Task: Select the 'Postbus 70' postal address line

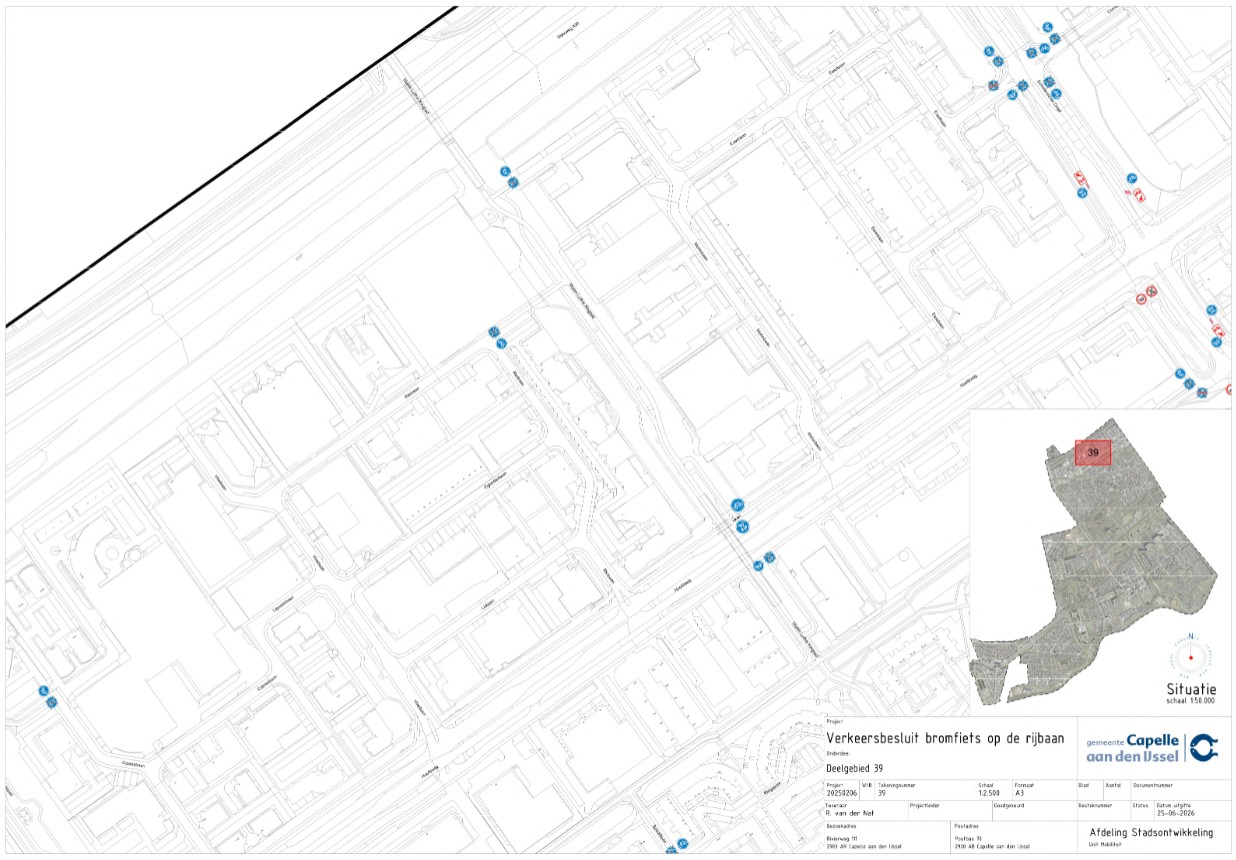Action: coord(968,839)
